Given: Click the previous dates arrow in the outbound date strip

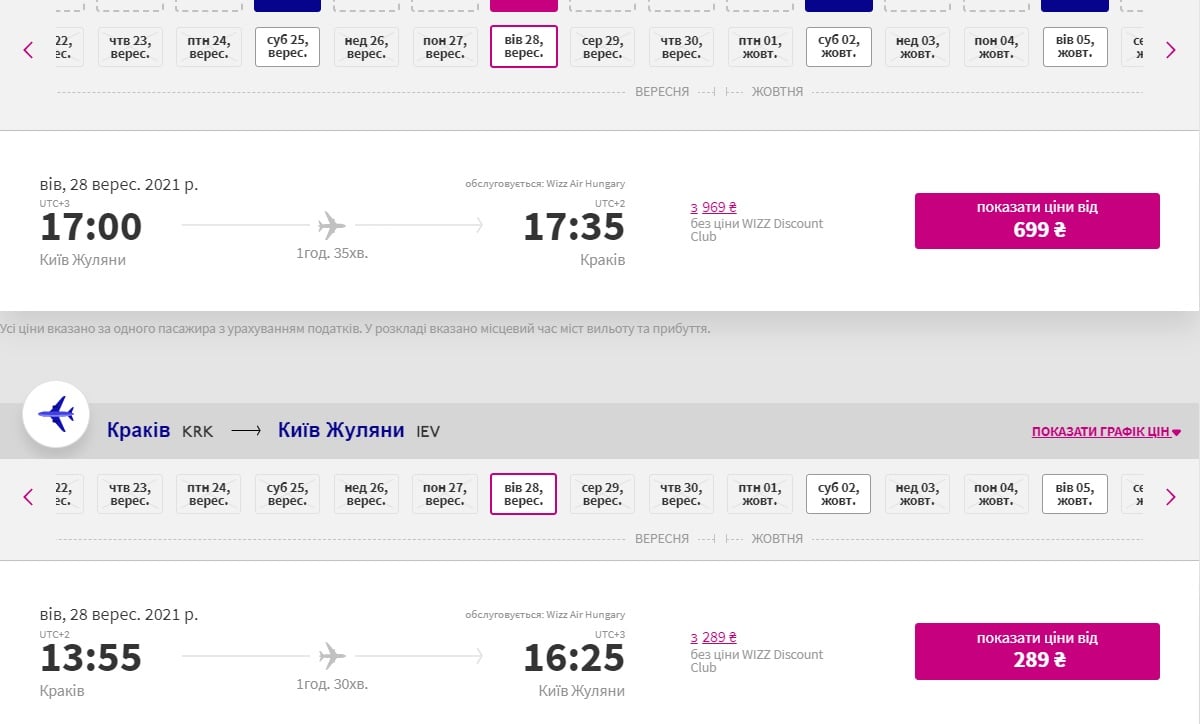Looking at the screenshot, I should [x=28, y=49].
